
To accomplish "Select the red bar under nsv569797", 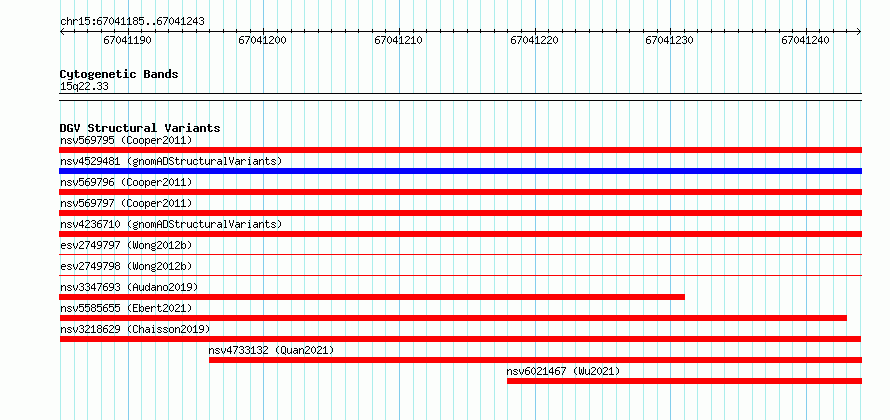I will coord(460,213).
